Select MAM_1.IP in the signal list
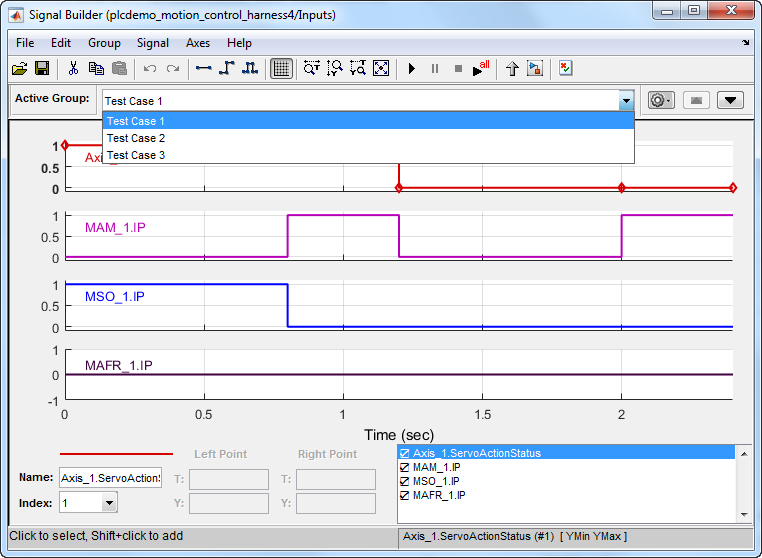 pyautogui.click(x=436, y=468)
